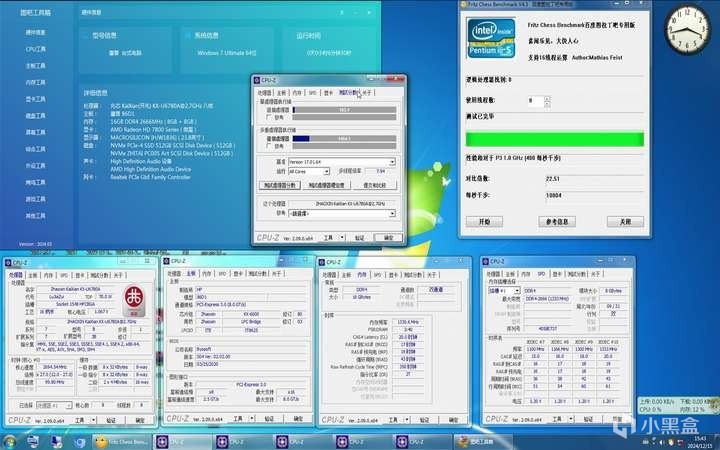Click 验证 in benchmark CPU-Z window
720x450 pixels.
(360, 237)
